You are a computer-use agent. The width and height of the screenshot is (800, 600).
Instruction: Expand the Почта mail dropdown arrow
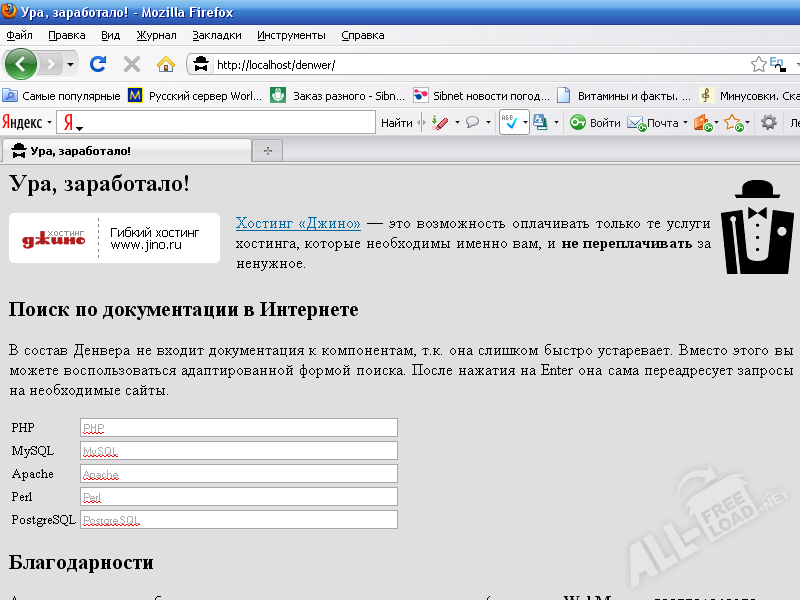click(x=685, y=124)
